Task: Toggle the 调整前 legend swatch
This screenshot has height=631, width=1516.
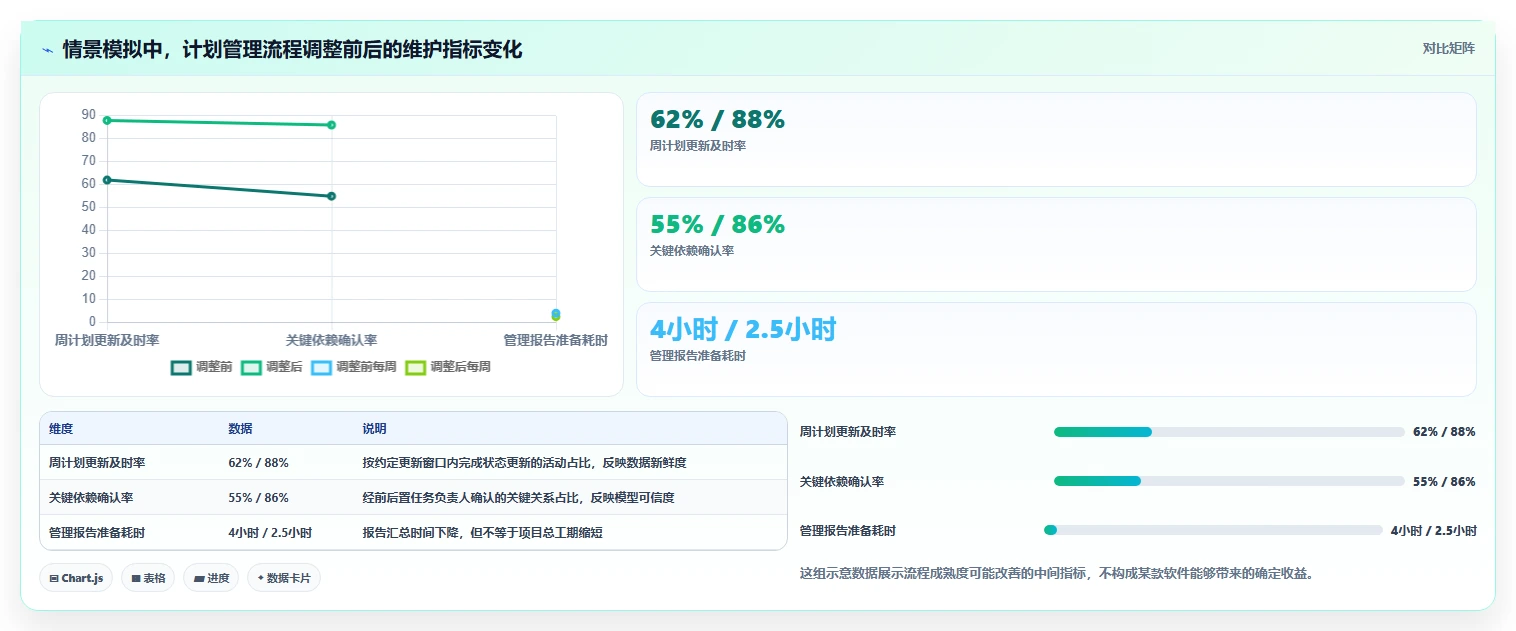Action: point(181,367)
